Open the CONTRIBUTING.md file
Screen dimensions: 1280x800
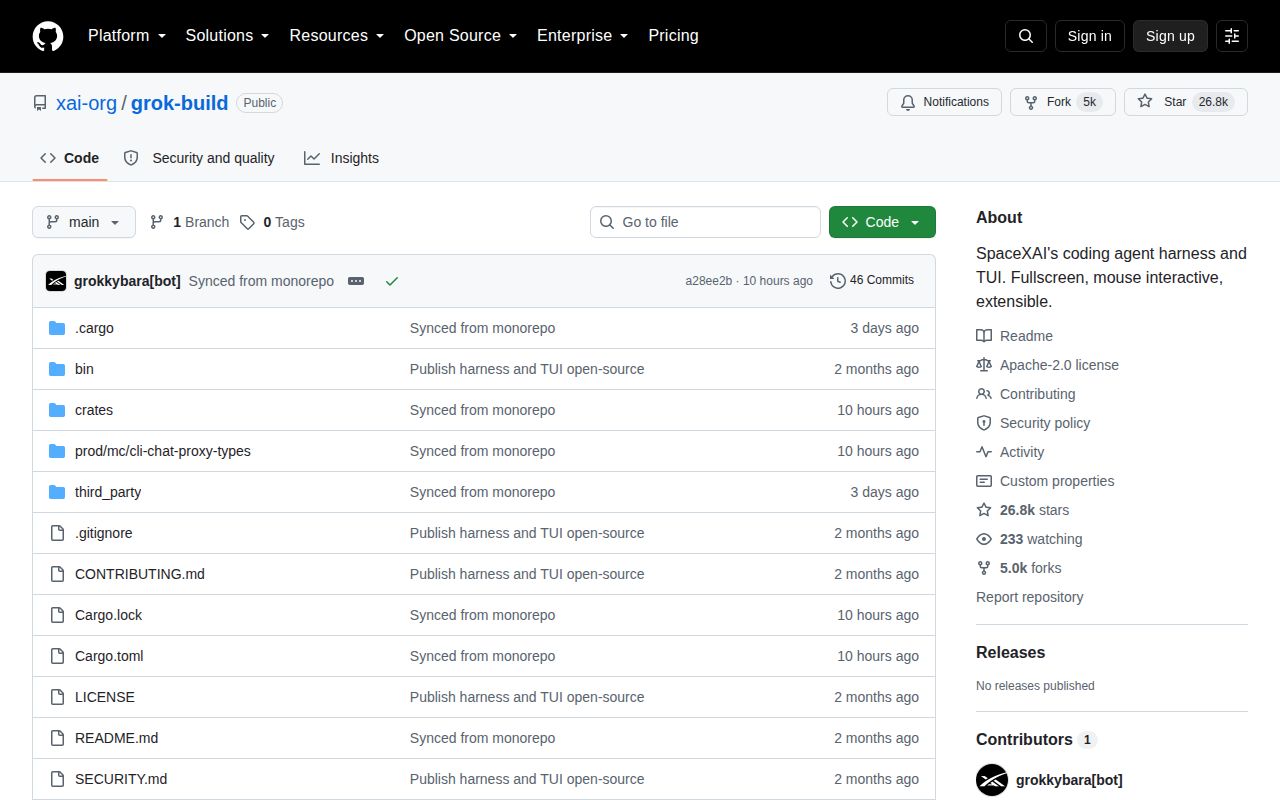point(140,574)
